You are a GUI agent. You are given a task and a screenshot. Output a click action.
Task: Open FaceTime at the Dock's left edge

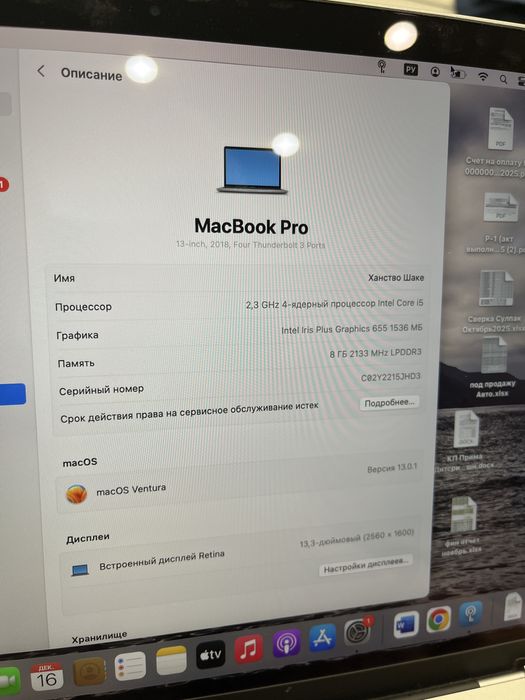click(10, 683)
